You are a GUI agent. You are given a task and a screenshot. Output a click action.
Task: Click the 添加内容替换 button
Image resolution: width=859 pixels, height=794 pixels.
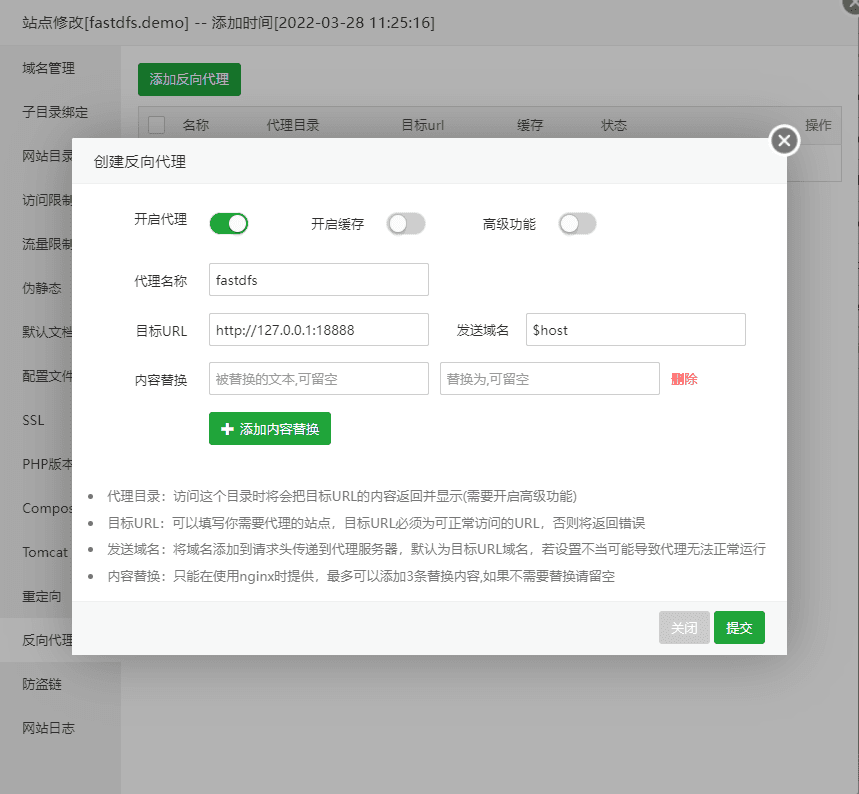click(x=270, y=429)
